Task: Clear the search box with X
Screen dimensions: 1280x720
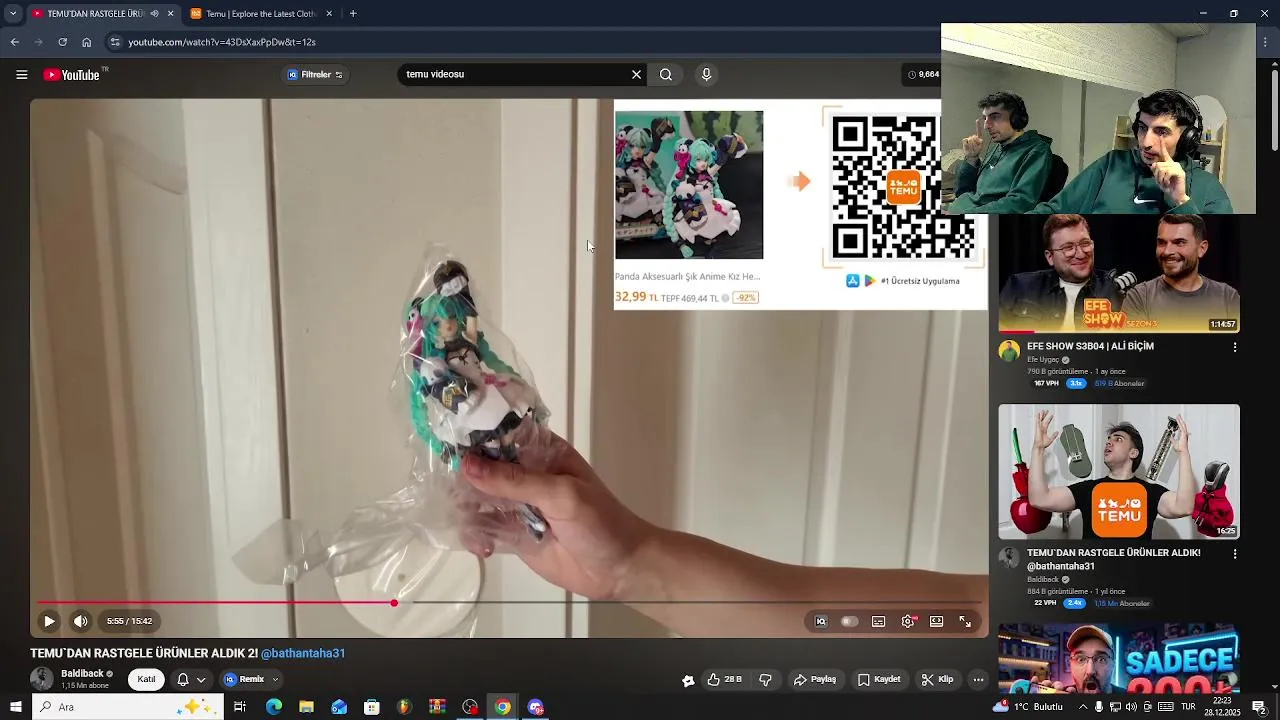Action: coord(636,74)
